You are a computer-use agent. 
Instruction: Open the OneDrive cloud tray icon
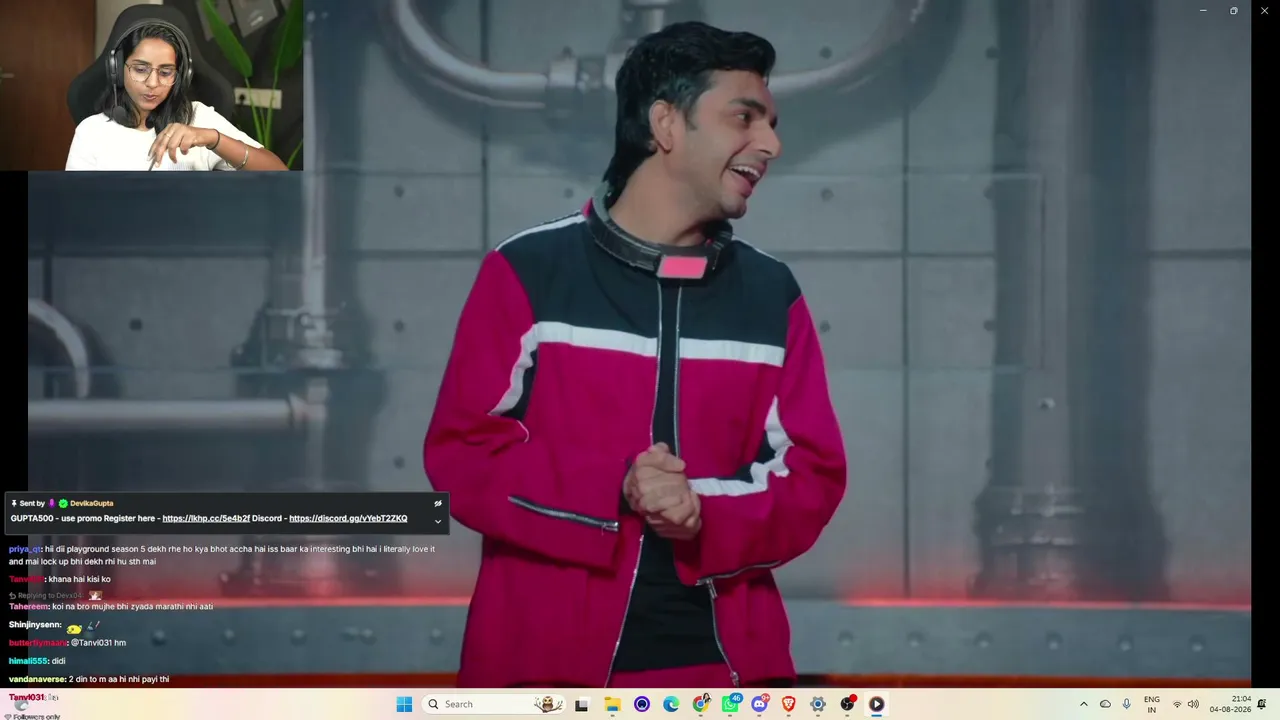[1105, 704]
